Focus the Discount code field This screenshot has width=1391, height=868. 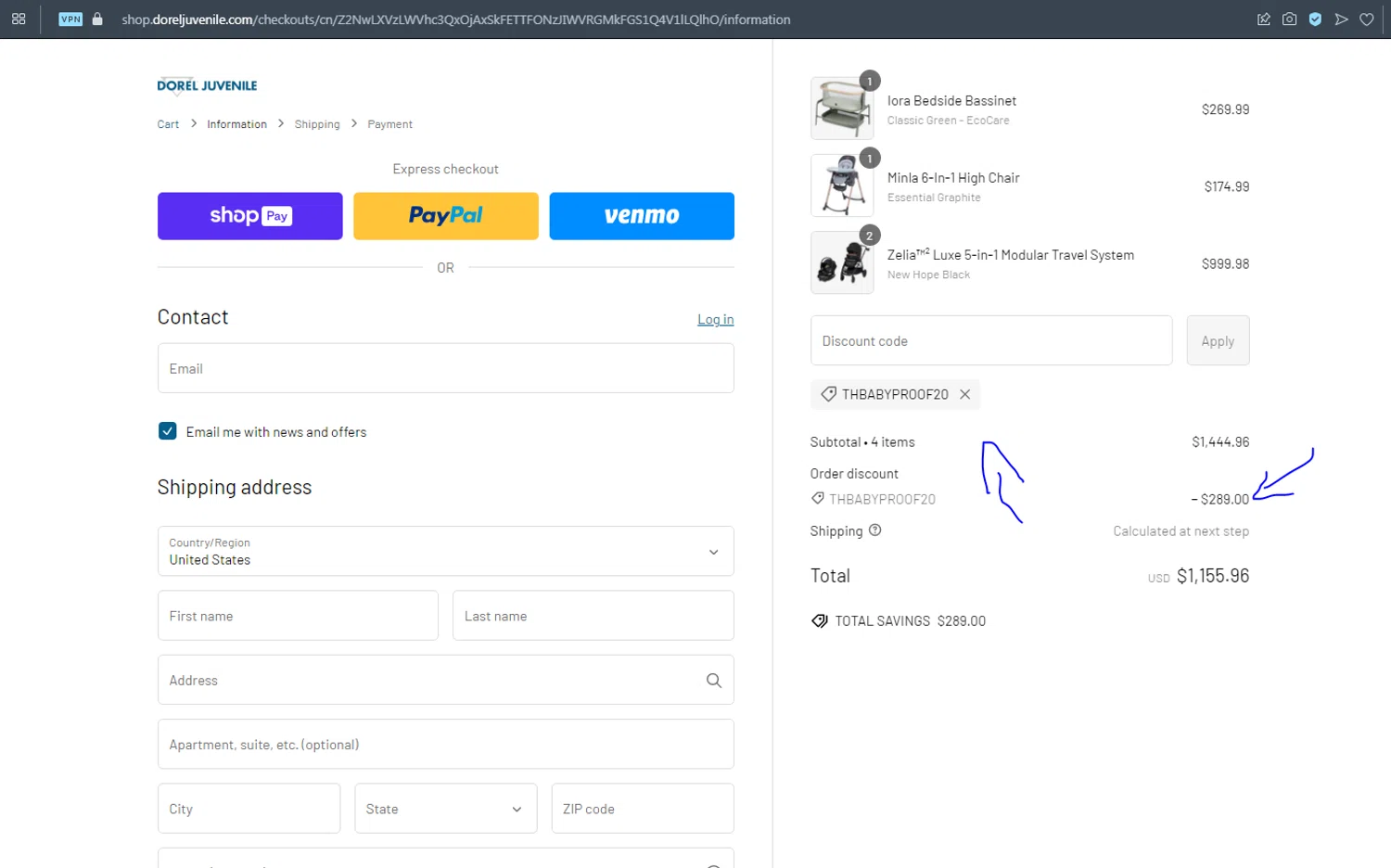(991, 340)
